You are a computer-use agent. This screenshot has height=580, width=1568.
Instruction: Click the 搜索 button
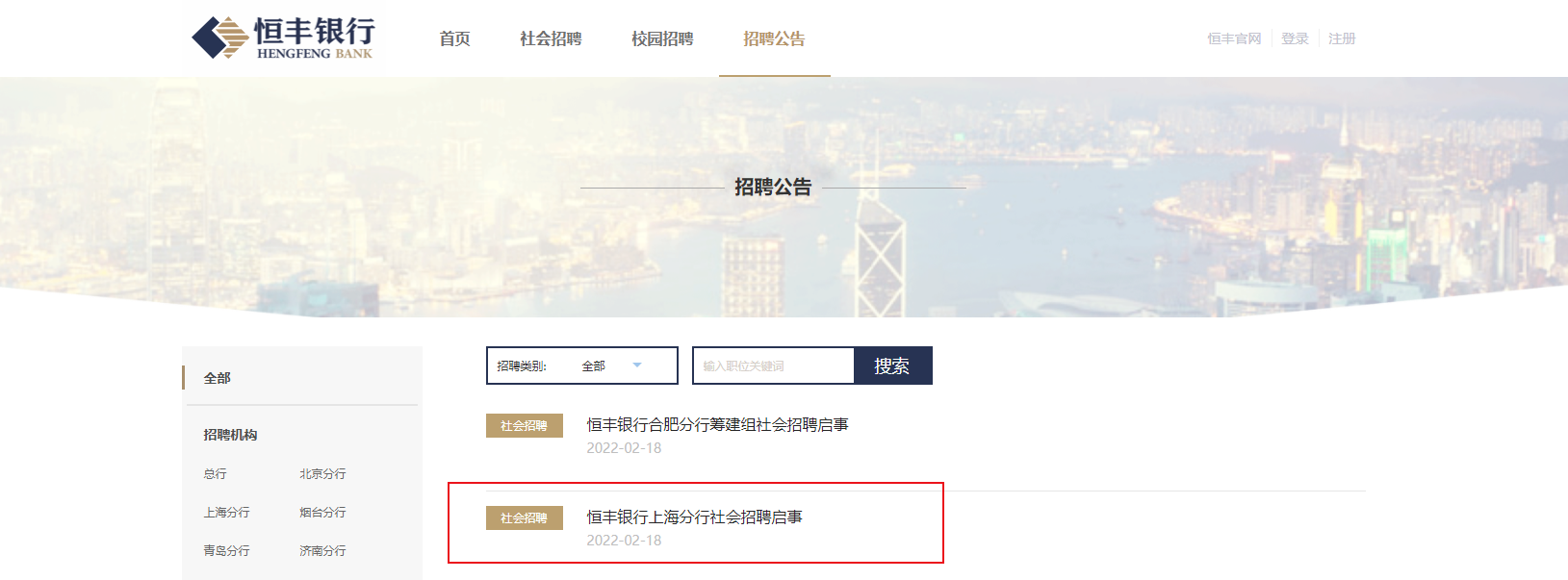coord(892,366)
